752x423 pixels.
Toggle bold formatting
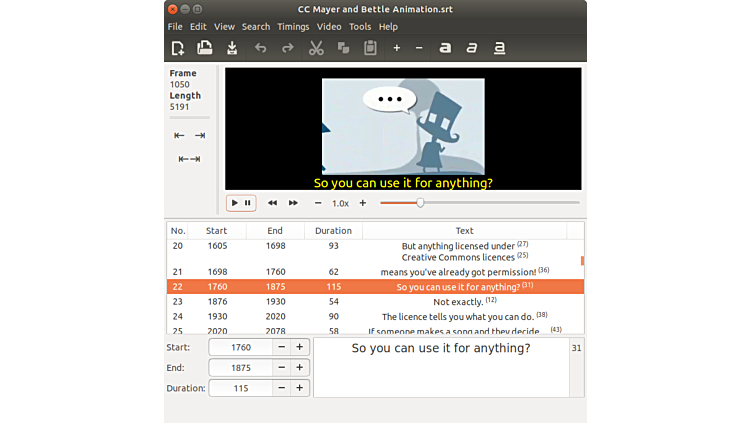click(445, 48)
